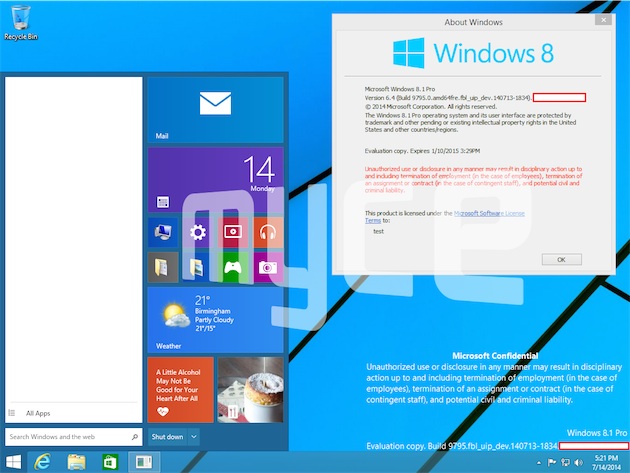Open File Explorer from taskbar

point(76,462)
